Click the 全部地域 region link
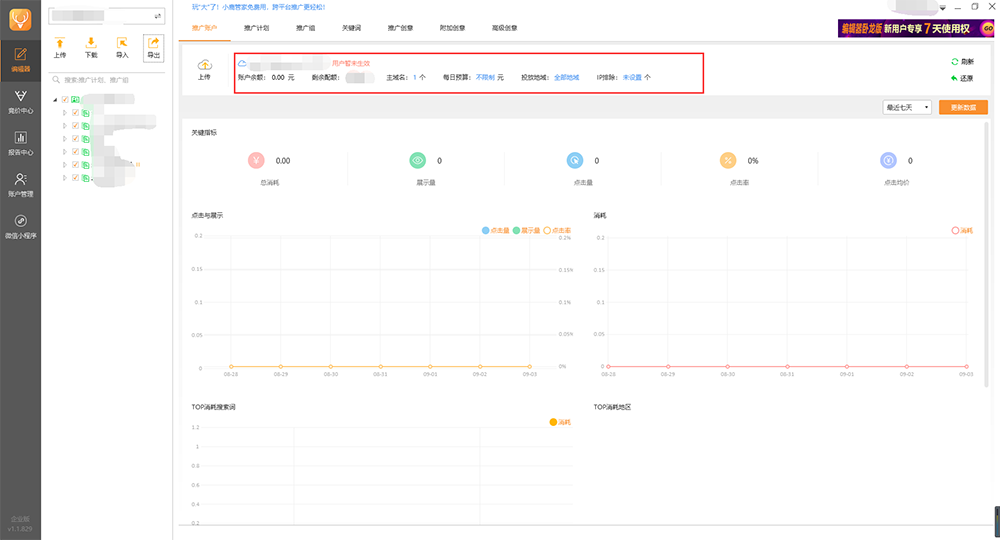The height and width of the screenshot is (540, 1000). pos(566,77)
